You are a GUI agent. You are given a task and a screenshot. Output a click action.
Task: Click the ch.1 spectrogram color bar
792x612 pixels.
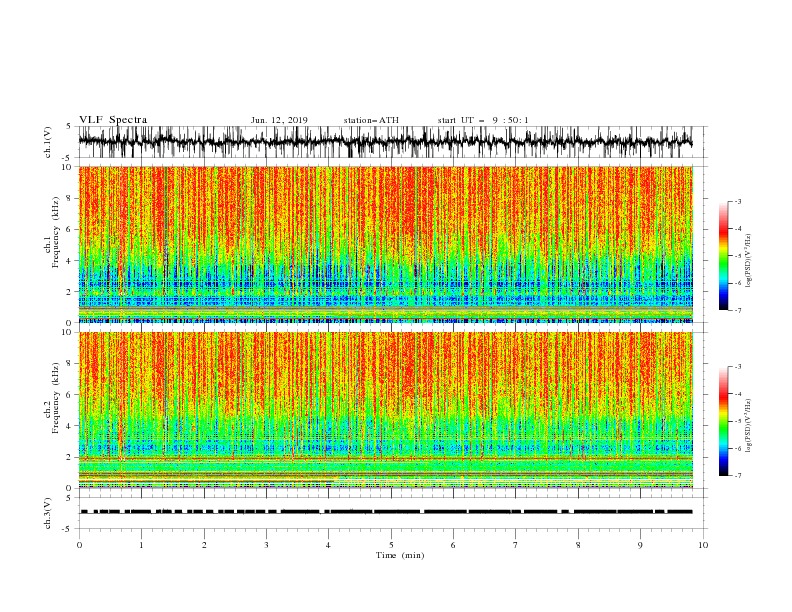point(723,256)
